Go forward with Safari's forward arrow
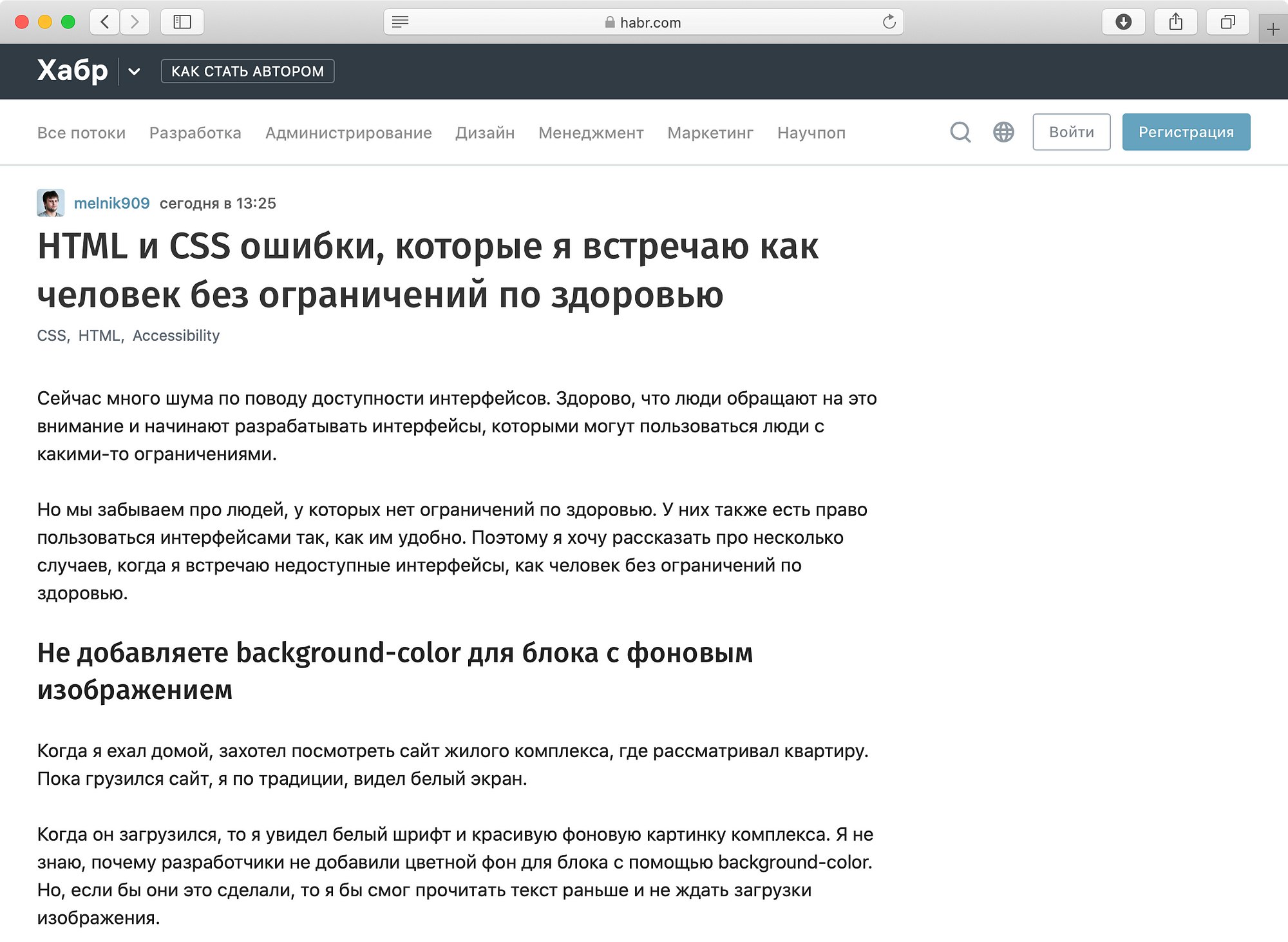The image size is (1288, 942). coord(135,22)
